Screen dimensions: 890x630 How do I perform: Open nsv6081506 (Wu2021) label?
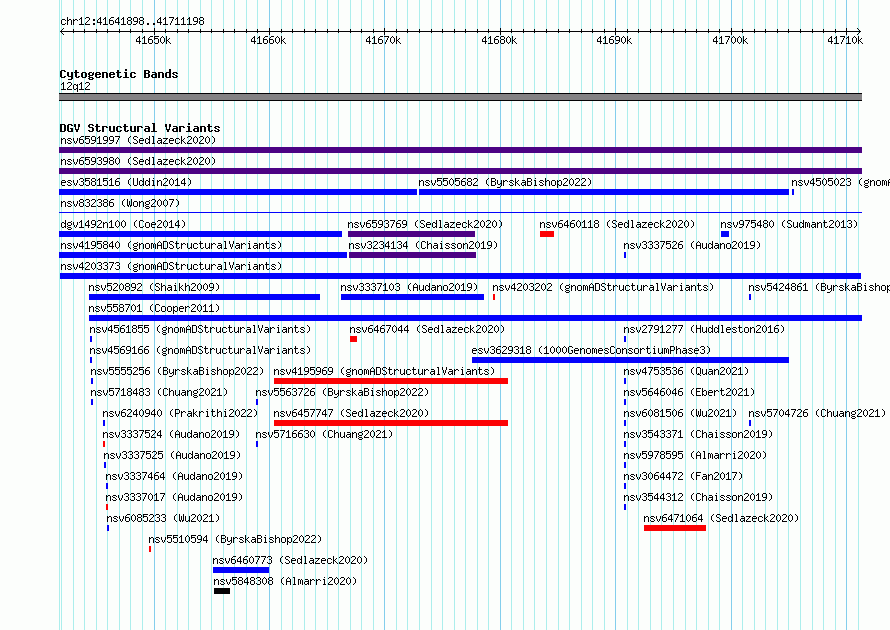(680, 413)
